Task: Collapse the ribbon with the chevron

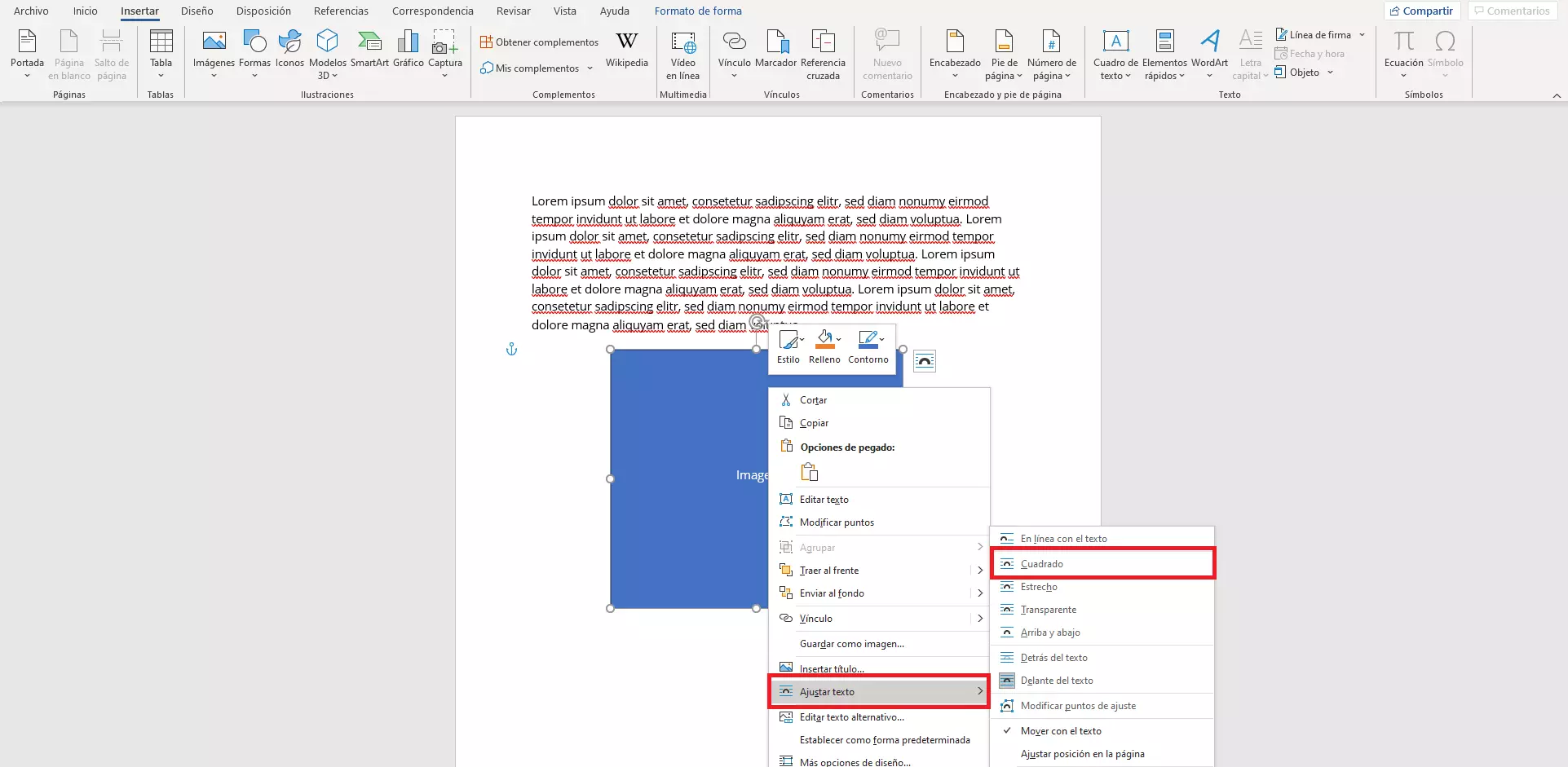Action: click(1557, 95)
